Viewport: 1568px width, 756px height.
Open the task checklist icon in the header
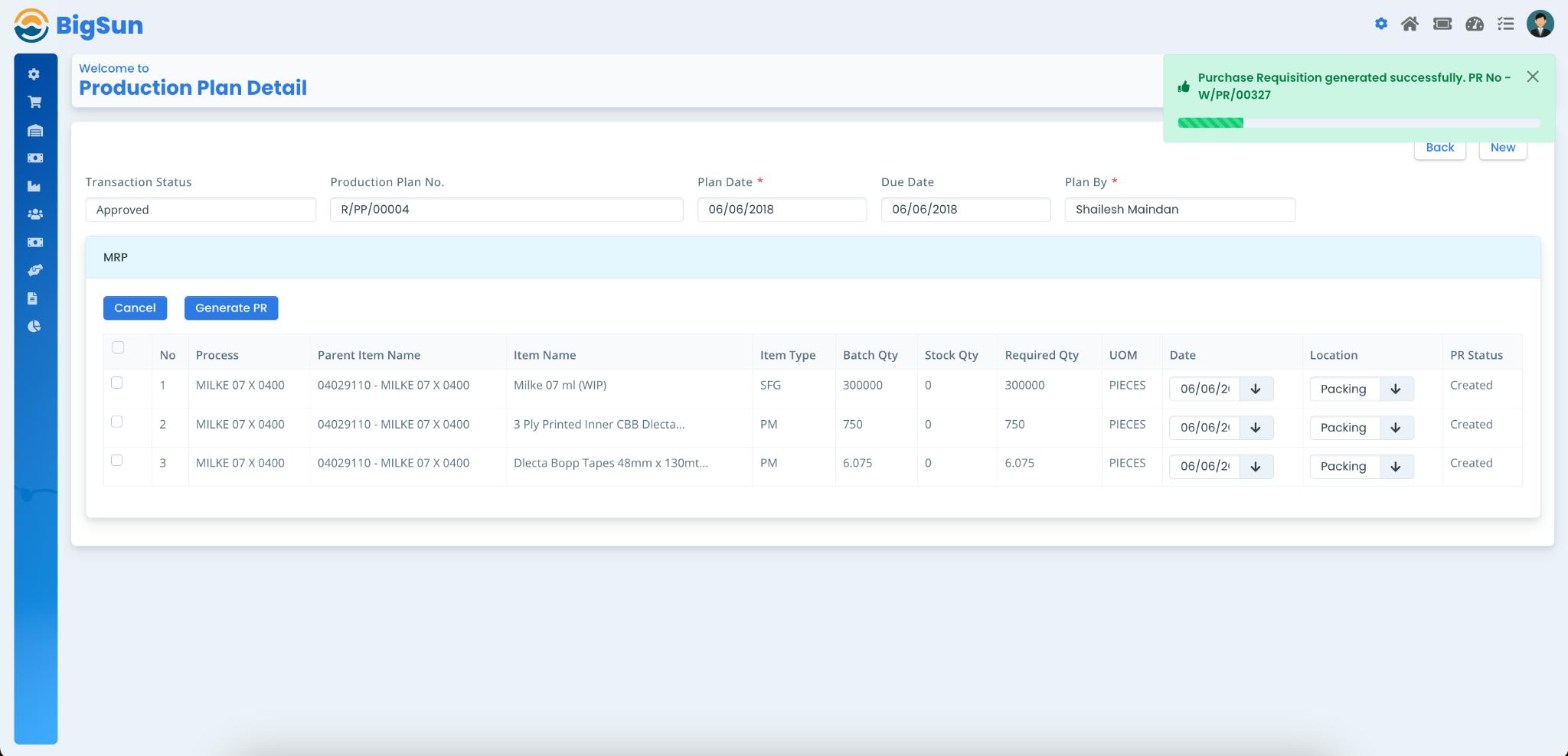tap(1505, 24)
